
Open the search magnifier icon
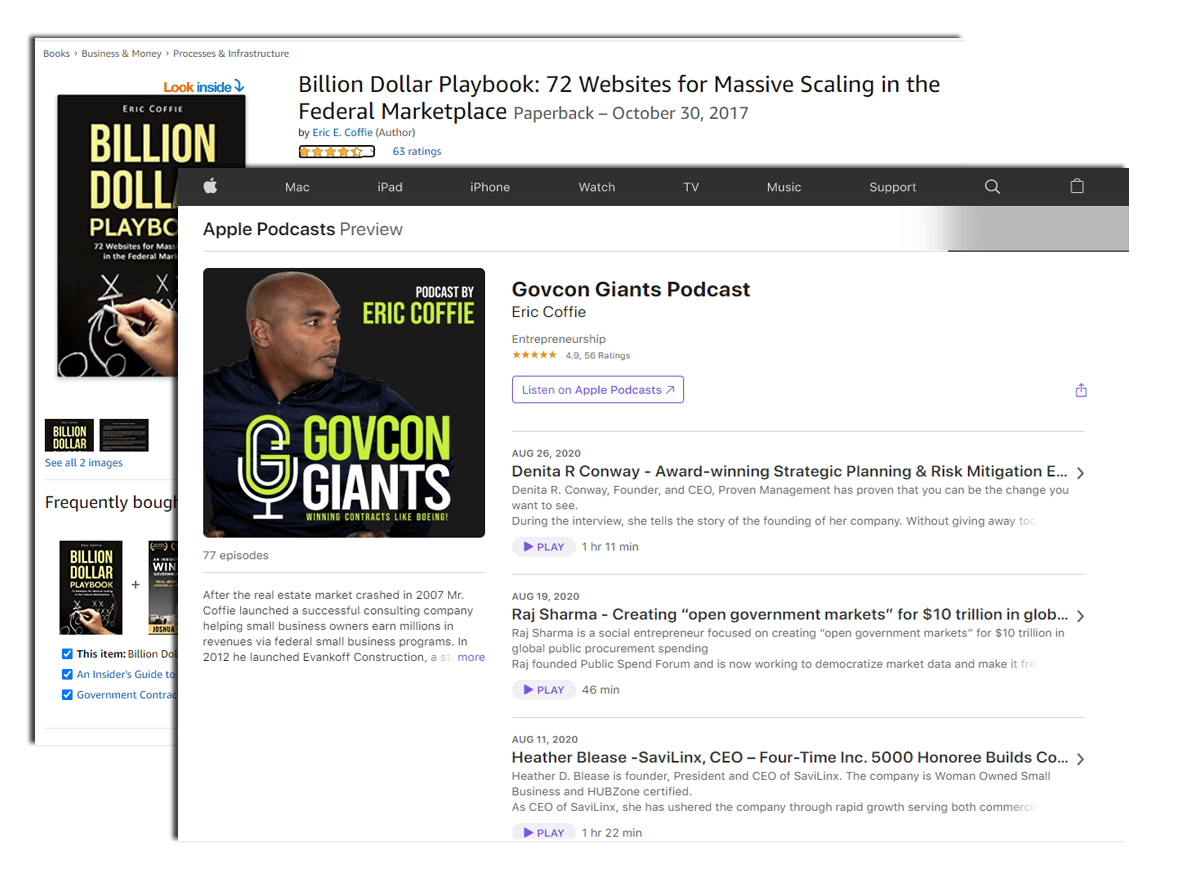[x=992, y=187]
